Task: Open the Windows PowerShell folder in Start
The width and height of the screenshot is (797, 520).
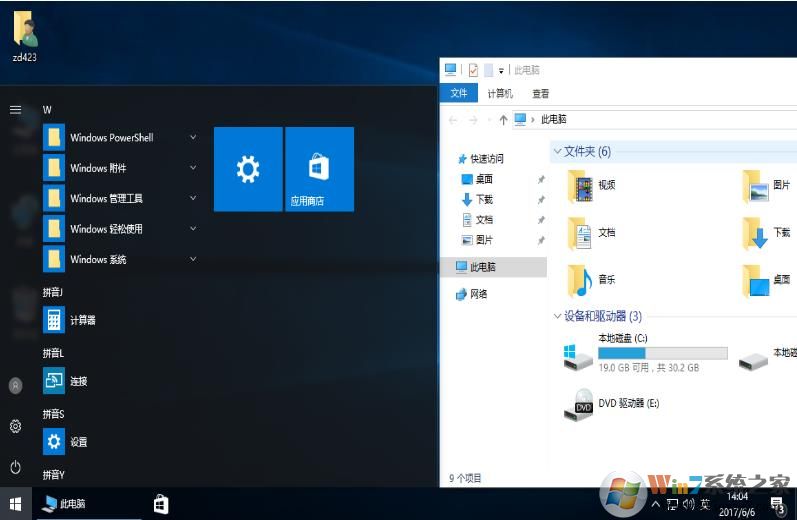Action: (121, 138)
